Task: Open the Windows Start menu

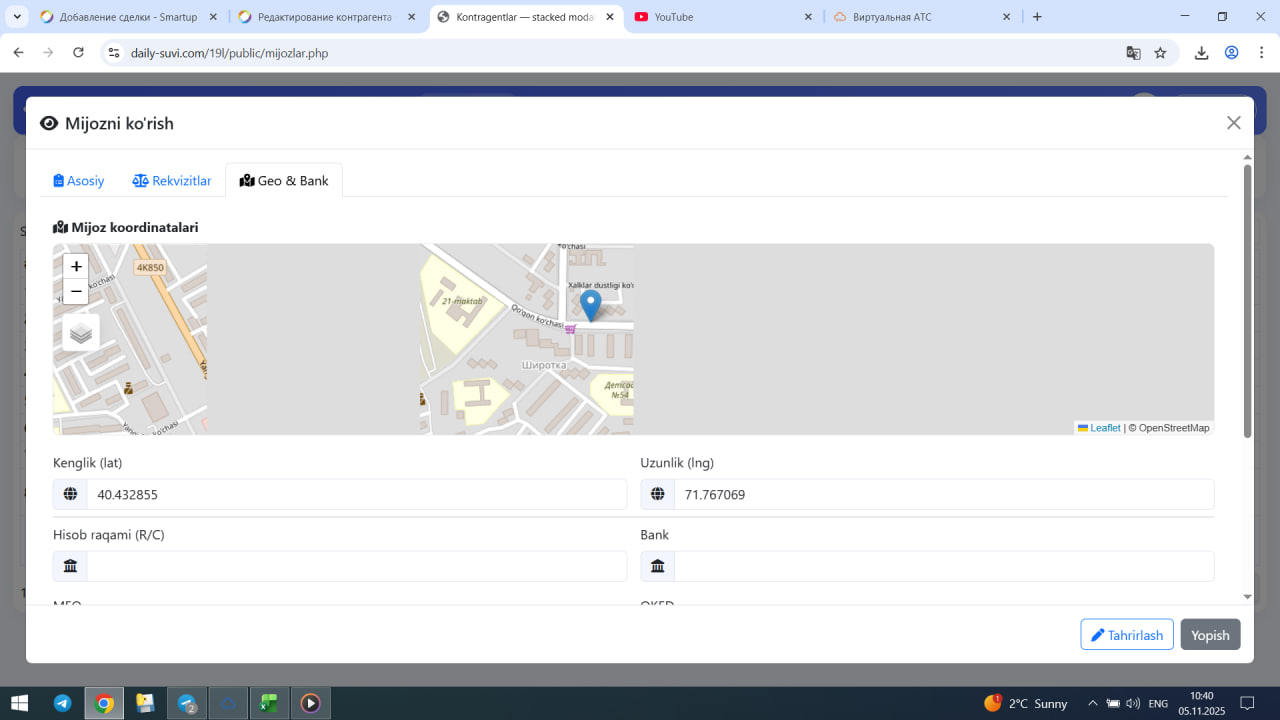Action: pyautogui.click(x=19, y=703)
